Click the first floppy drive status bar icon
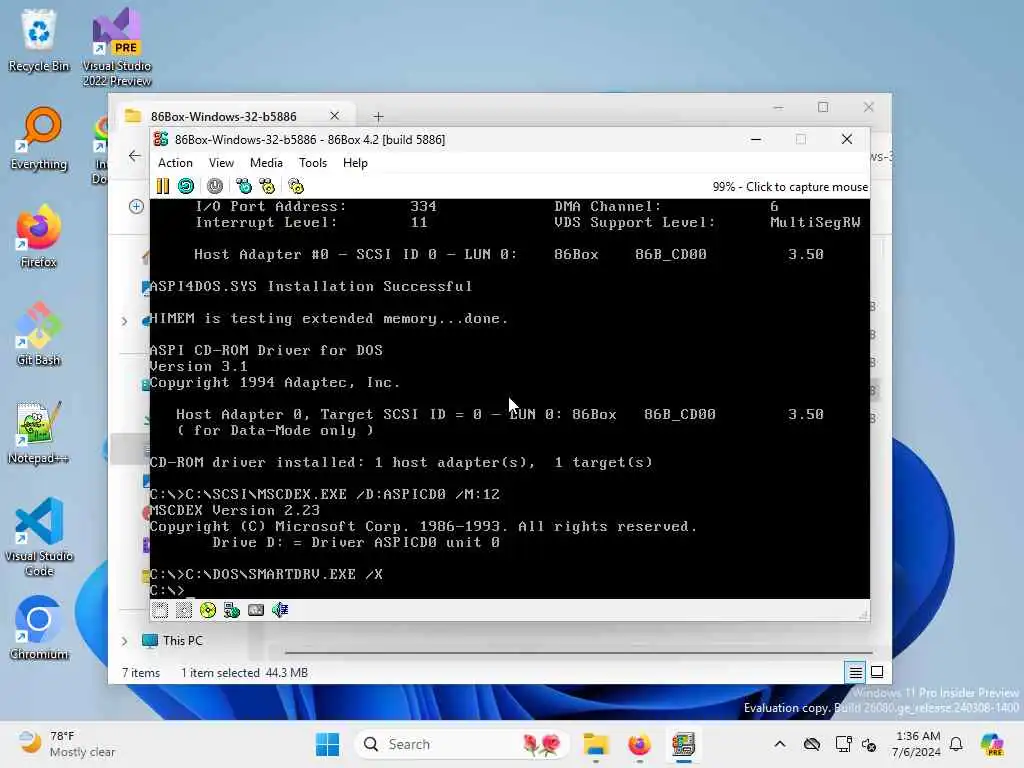The width and height of the screenshot is (1024, 768). pyautogui.click(x=160, y=610)
